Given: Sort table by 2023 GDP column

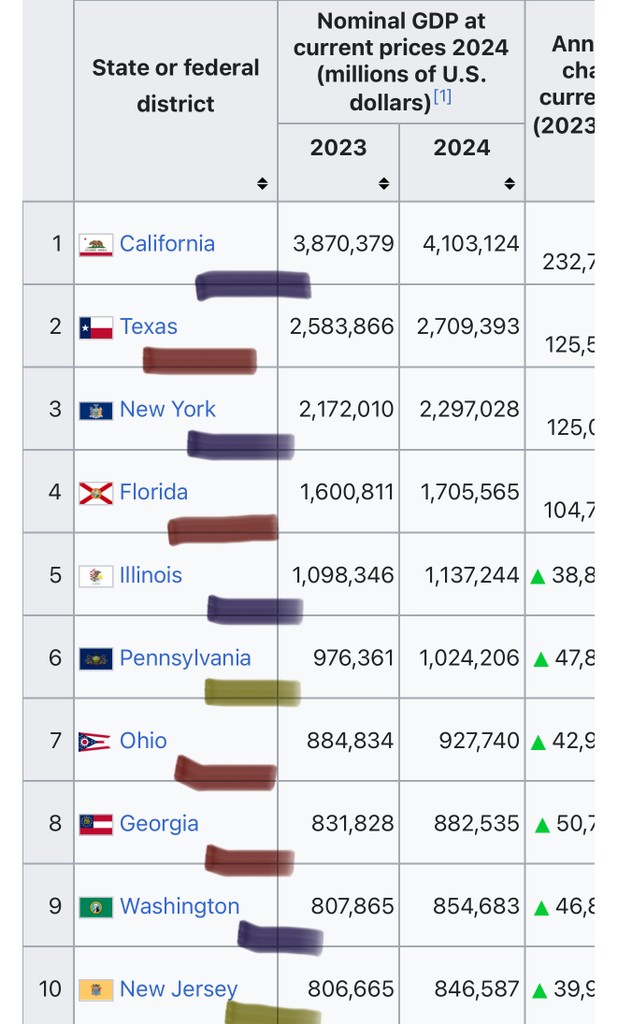Looking at the screenshot, I should click(x=384, y=184).
